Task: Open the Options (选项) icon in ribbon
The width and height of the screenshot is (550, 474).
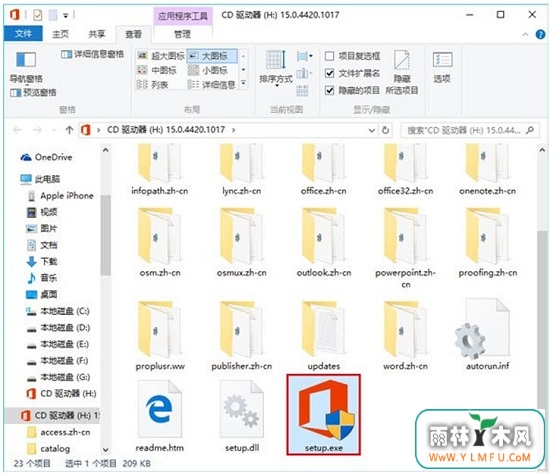Action: point(442,60)
